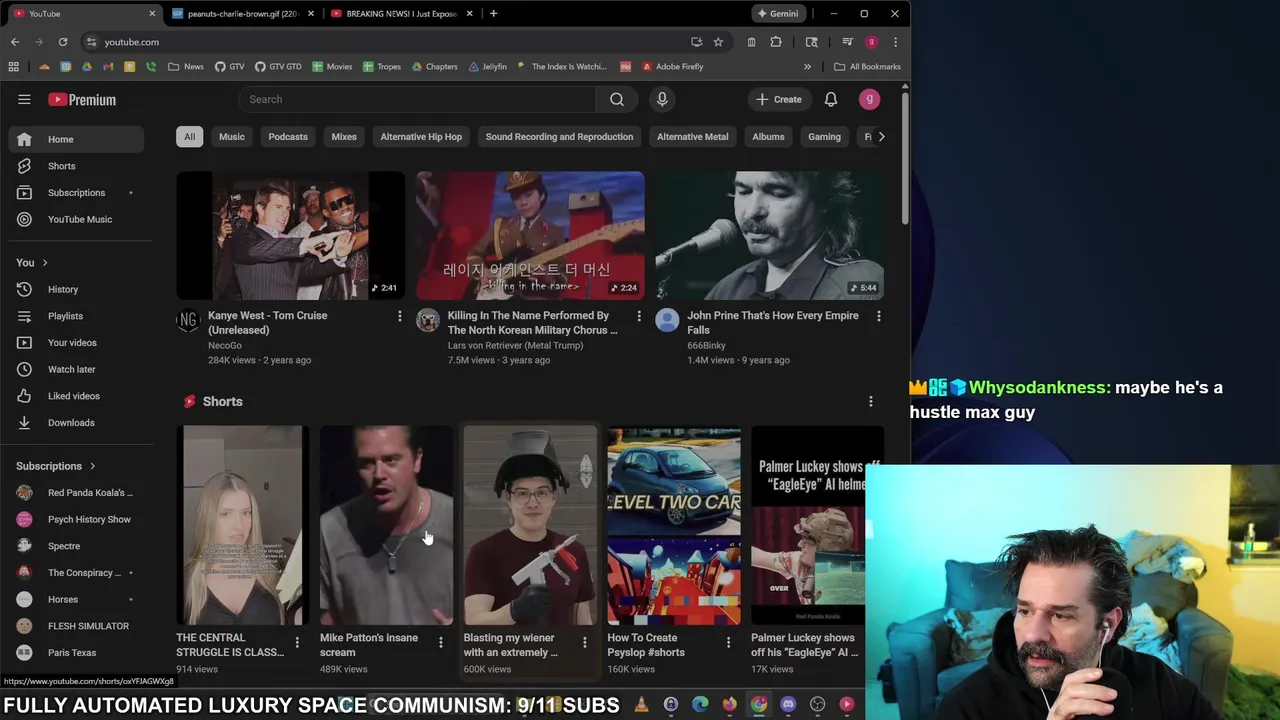Click the Gemini button in Chrome
Viewport: 1280px width, 720px height.
(x=778, y=14)
